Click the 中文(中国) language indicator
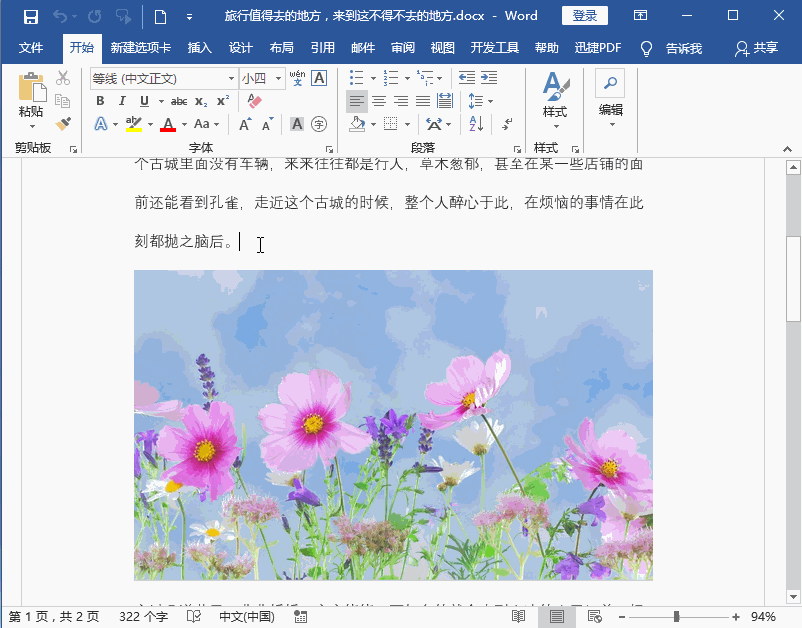The width and height of the screenshot is (802, 628). (247, 617)
